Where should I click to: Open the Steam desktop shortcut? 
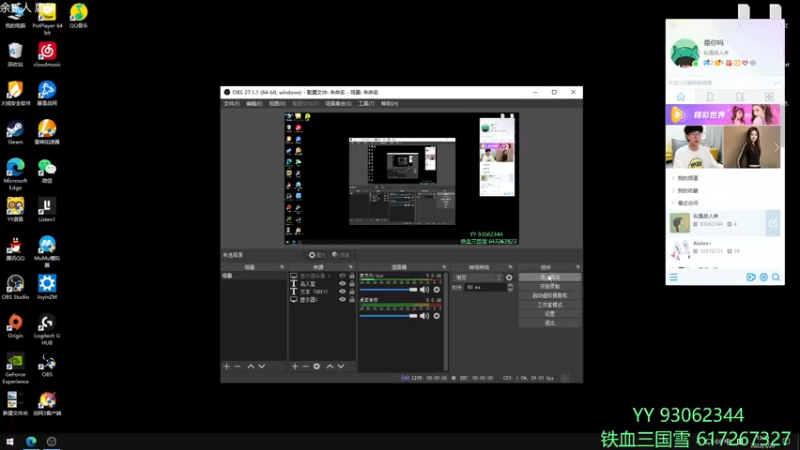(15, 133)
